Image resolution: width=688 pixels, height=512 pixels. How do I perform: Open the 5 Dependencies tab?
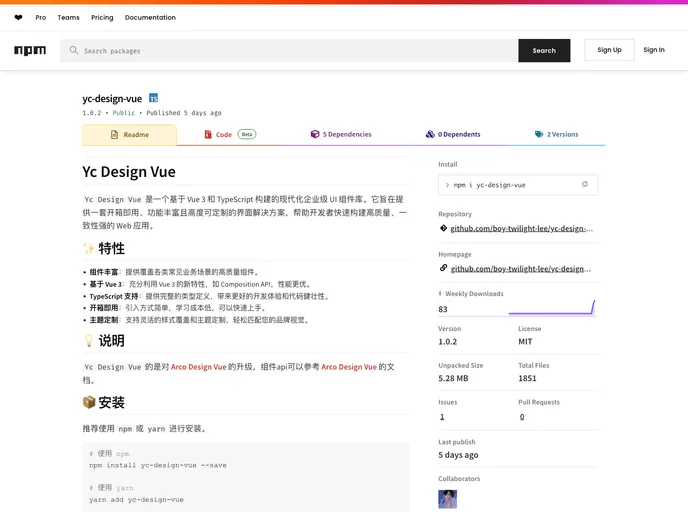(341, 134)
